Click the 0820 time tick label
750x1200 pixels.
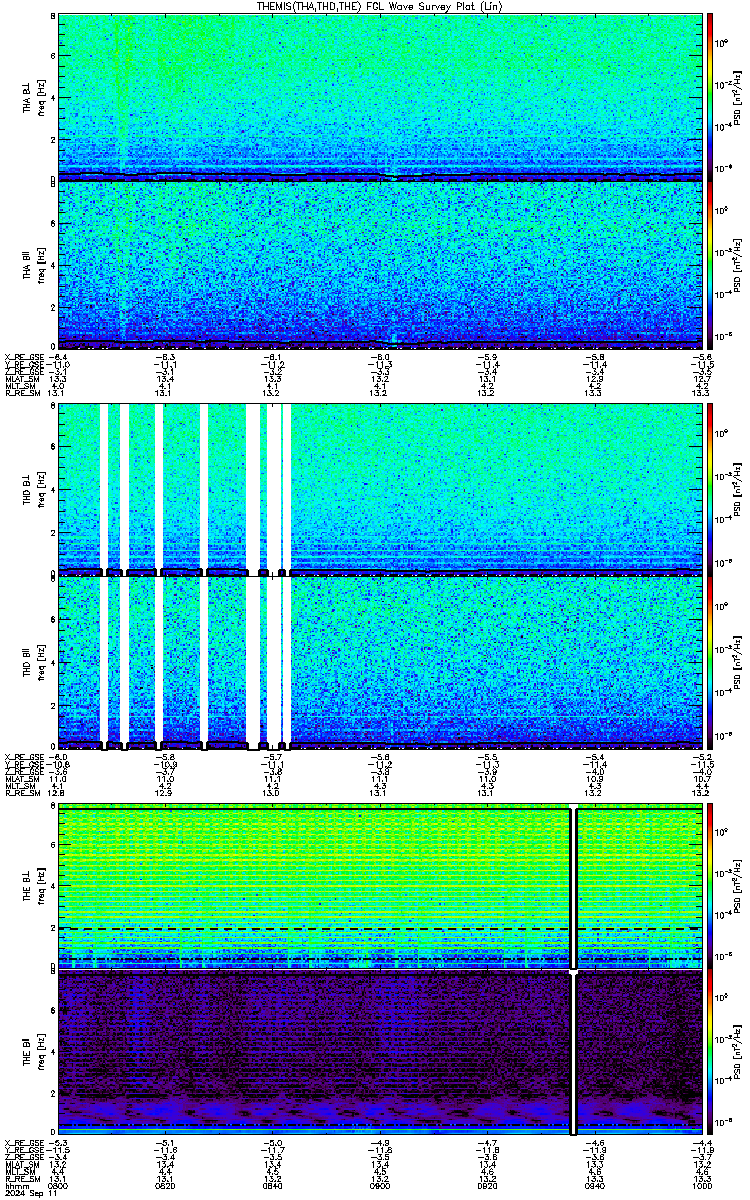pos(165,1187)
